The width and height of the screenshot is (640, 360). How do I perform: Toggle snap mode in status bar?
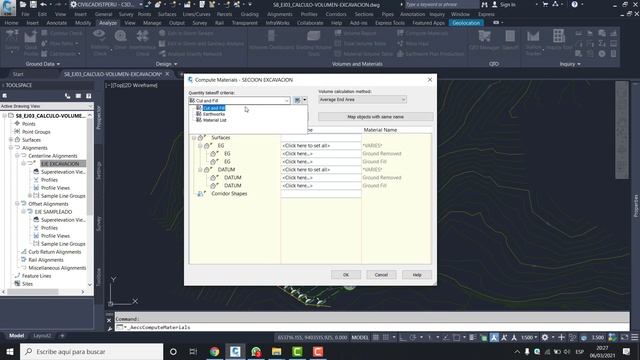click(x=385, y=338)
